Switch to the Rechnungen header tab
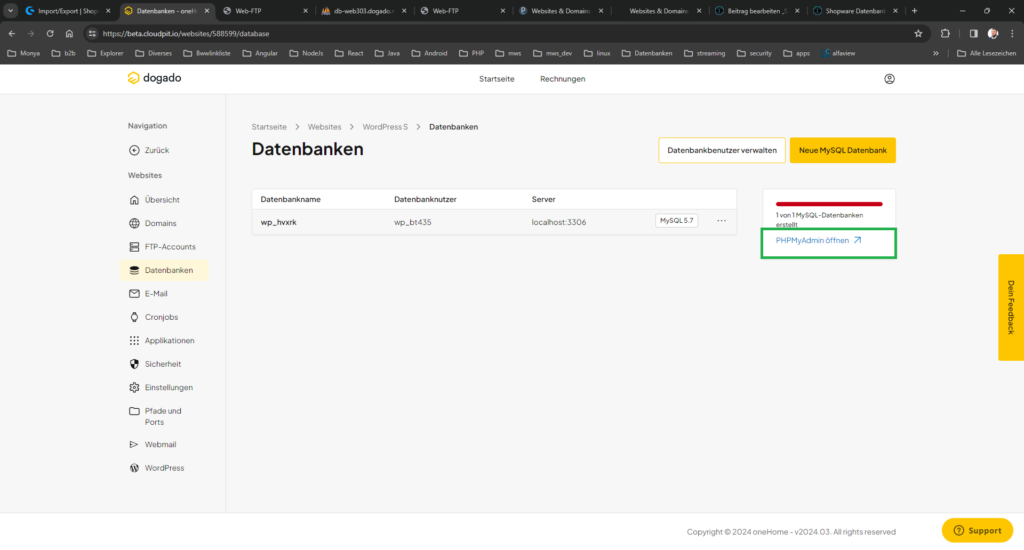The height and width of the screenshot is (550, 1024). (562, 79)
